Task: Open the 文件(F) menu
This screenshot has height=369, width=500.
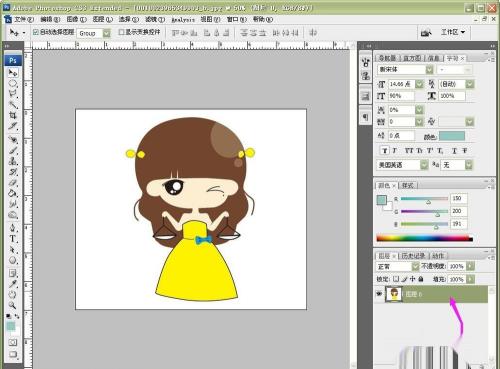Action: (x=24, y=19)
